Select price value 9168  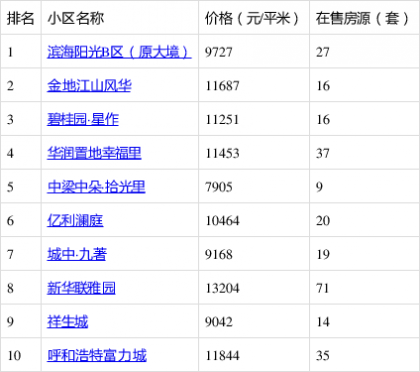[219, 255]
